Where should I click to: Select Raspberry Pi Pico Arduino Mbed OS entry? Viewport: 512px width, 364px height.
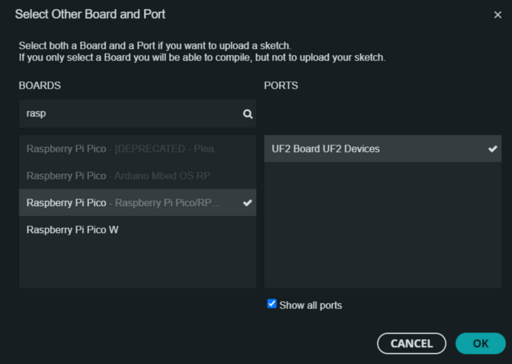point(137,176)
